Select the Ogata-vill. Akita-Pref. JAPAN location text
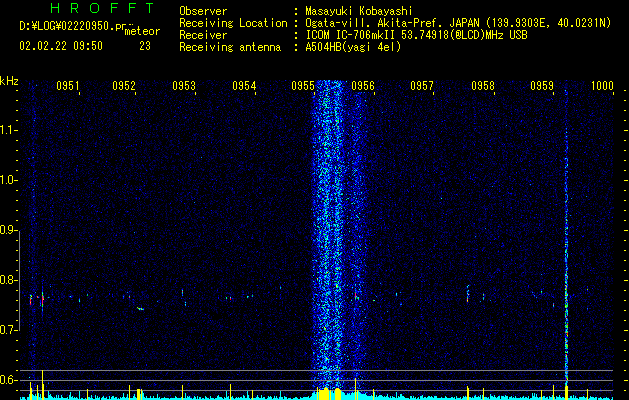 458,23
